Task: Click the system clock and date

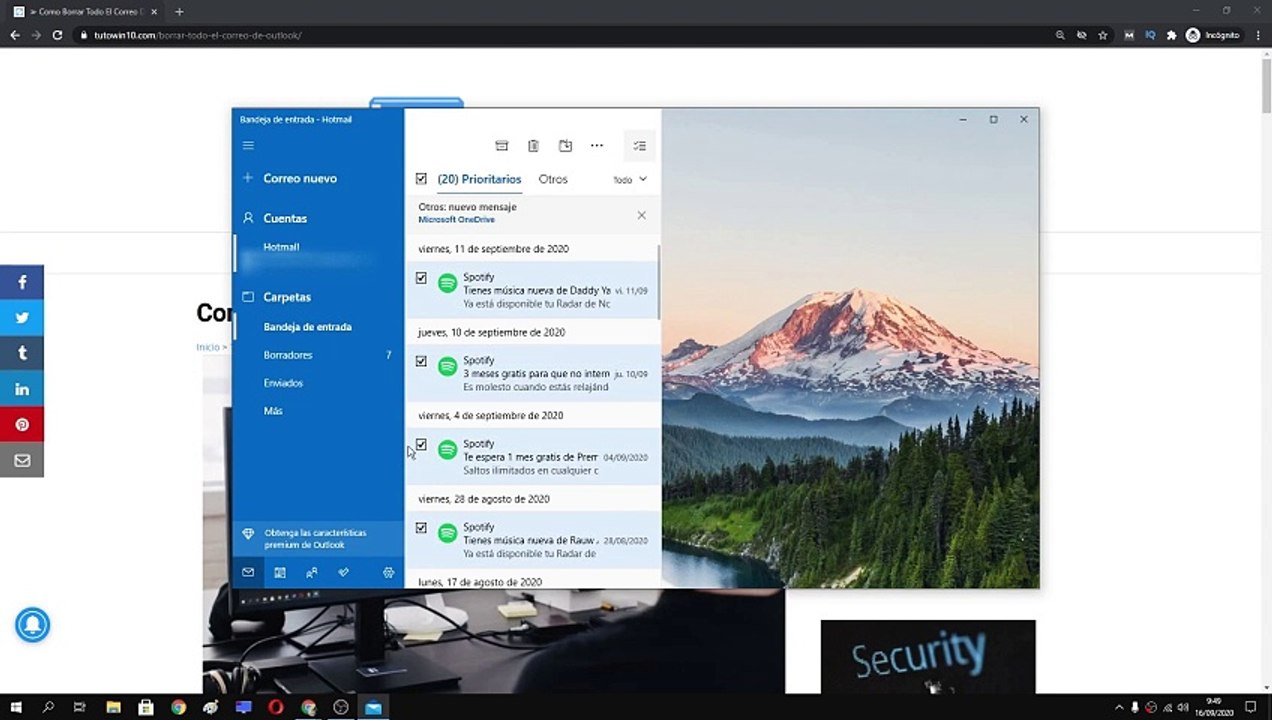Action: point(1213,707)
